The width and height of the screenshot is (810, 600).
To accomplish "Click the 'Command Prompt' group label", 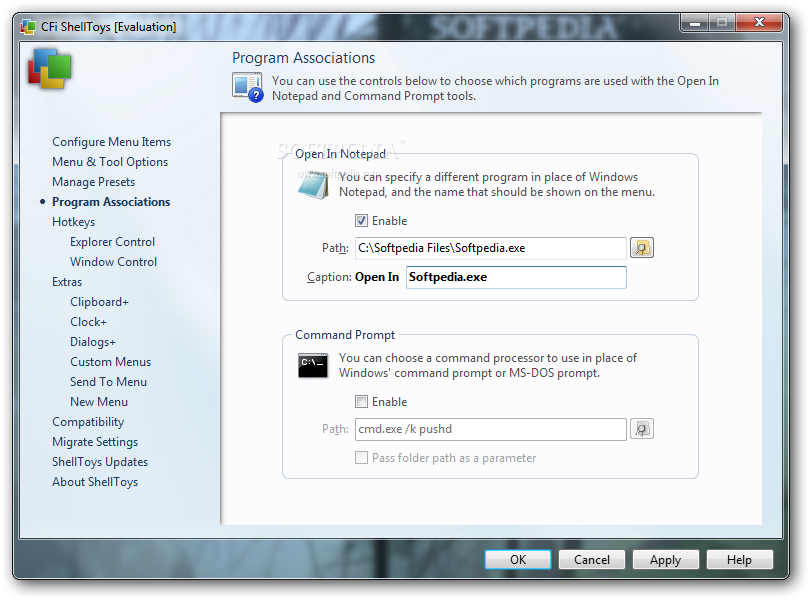I will pos(345,335).
